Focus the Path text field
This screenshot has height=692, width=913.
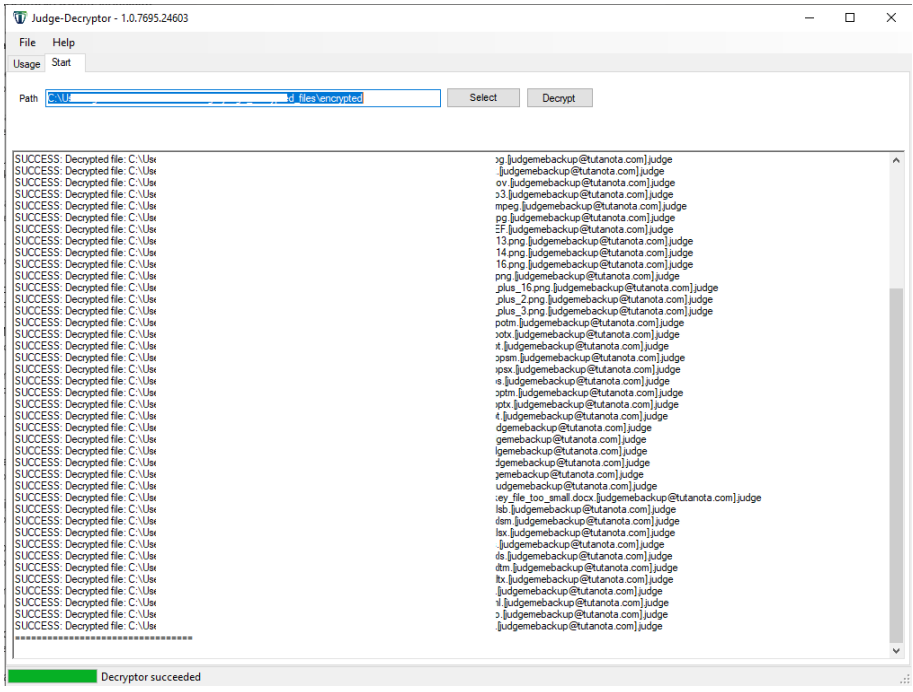pos(243,98)
